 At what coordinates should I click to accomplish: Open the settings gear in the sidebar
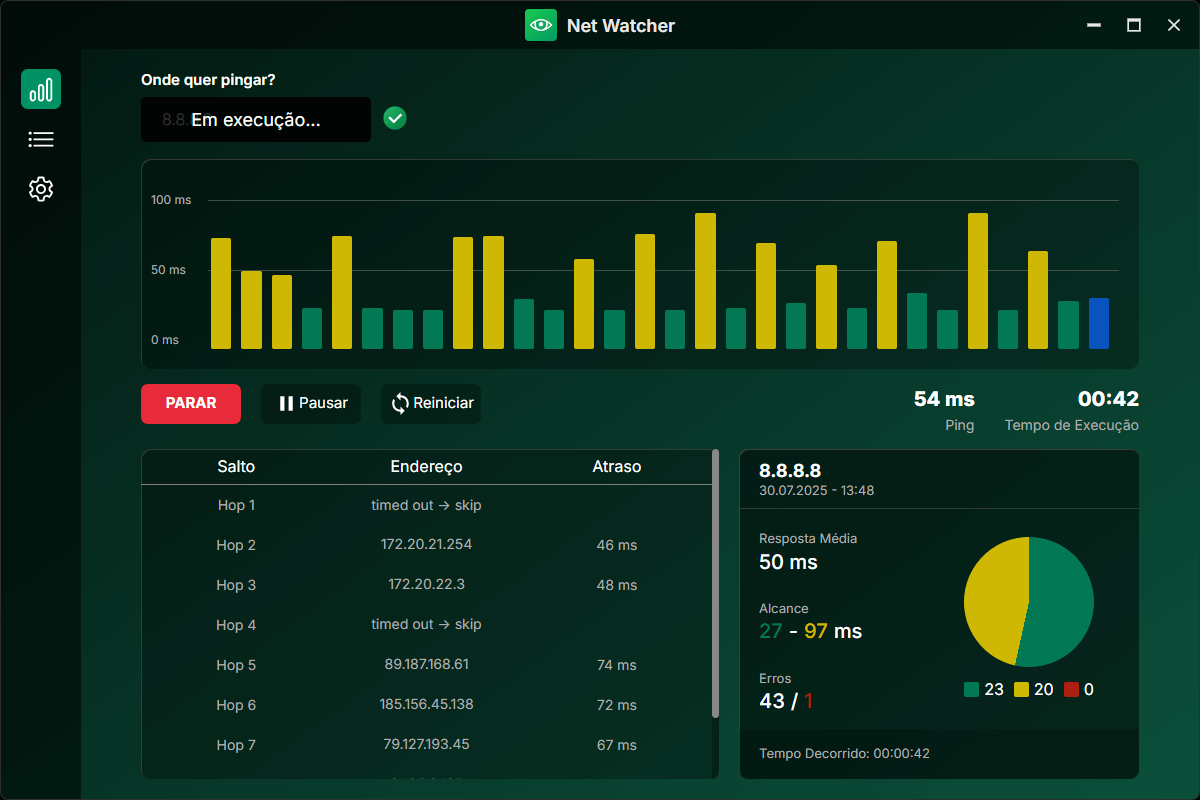pyautogui.click(x=41, y=189)
